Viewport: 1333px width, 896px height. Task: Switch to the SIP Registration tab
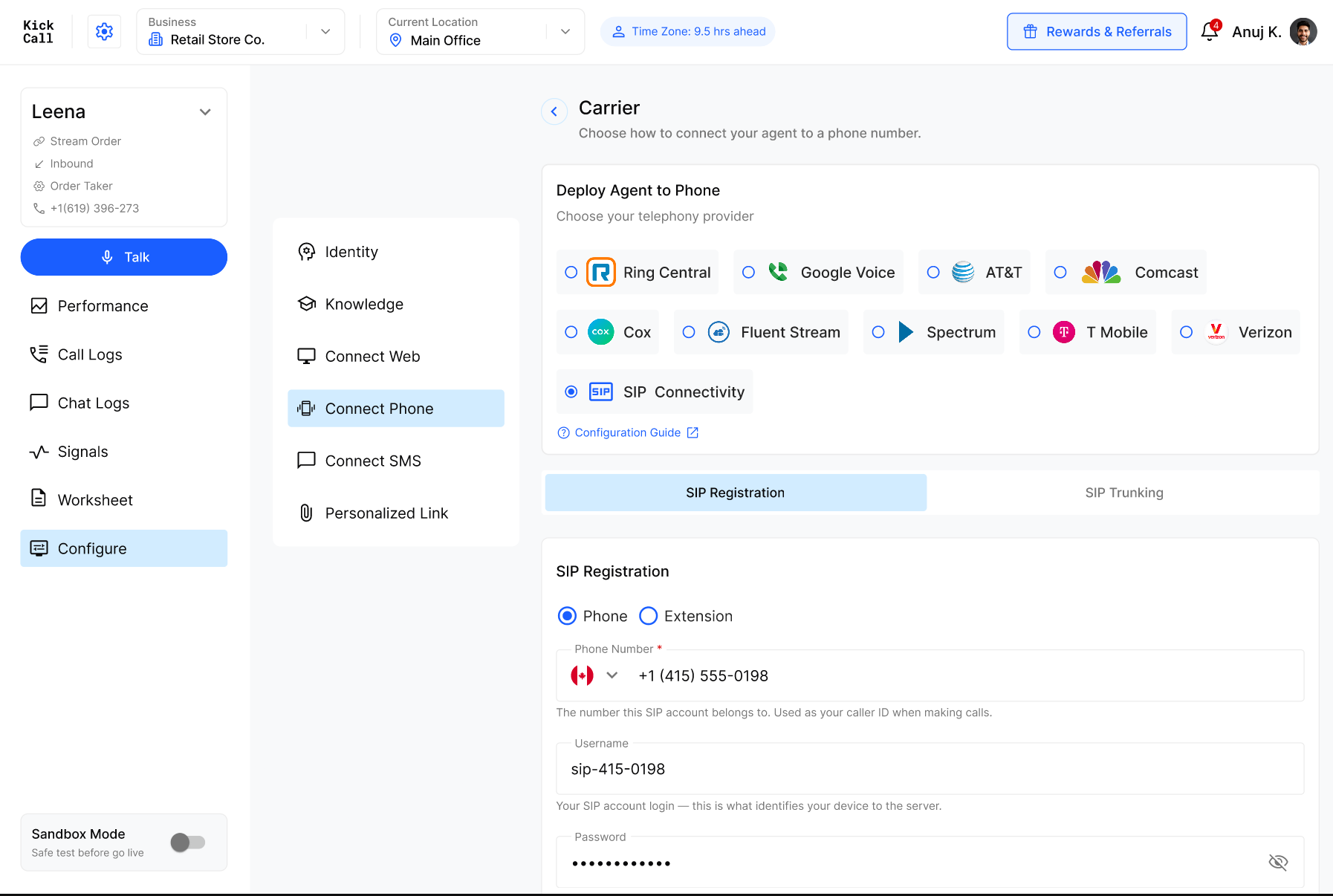point(736,493)
